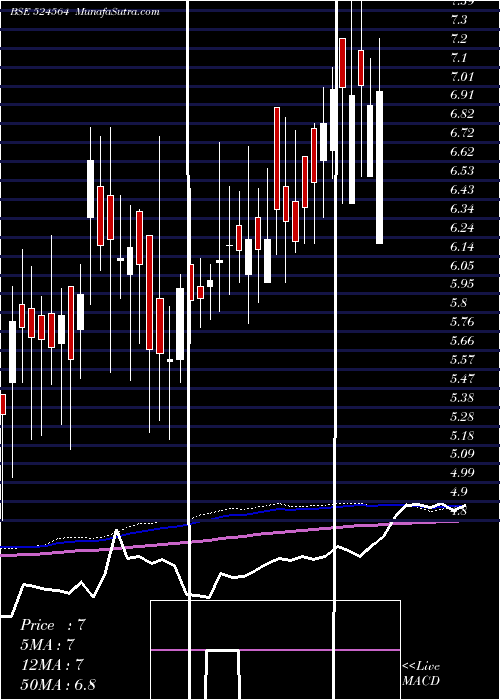Click the <<Live MACD label
The image size is (500, 700).
tap(421, 674)
